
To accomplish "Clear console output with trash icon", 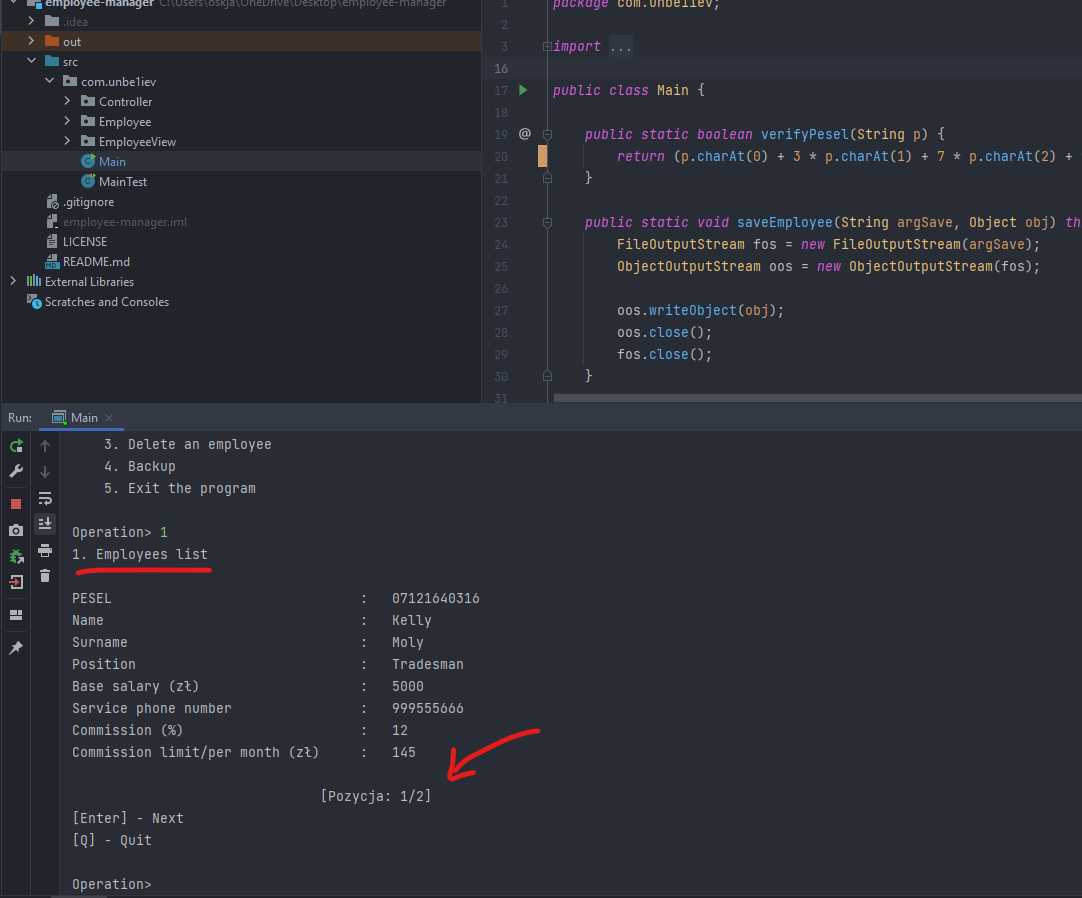I will click(45, 576).
